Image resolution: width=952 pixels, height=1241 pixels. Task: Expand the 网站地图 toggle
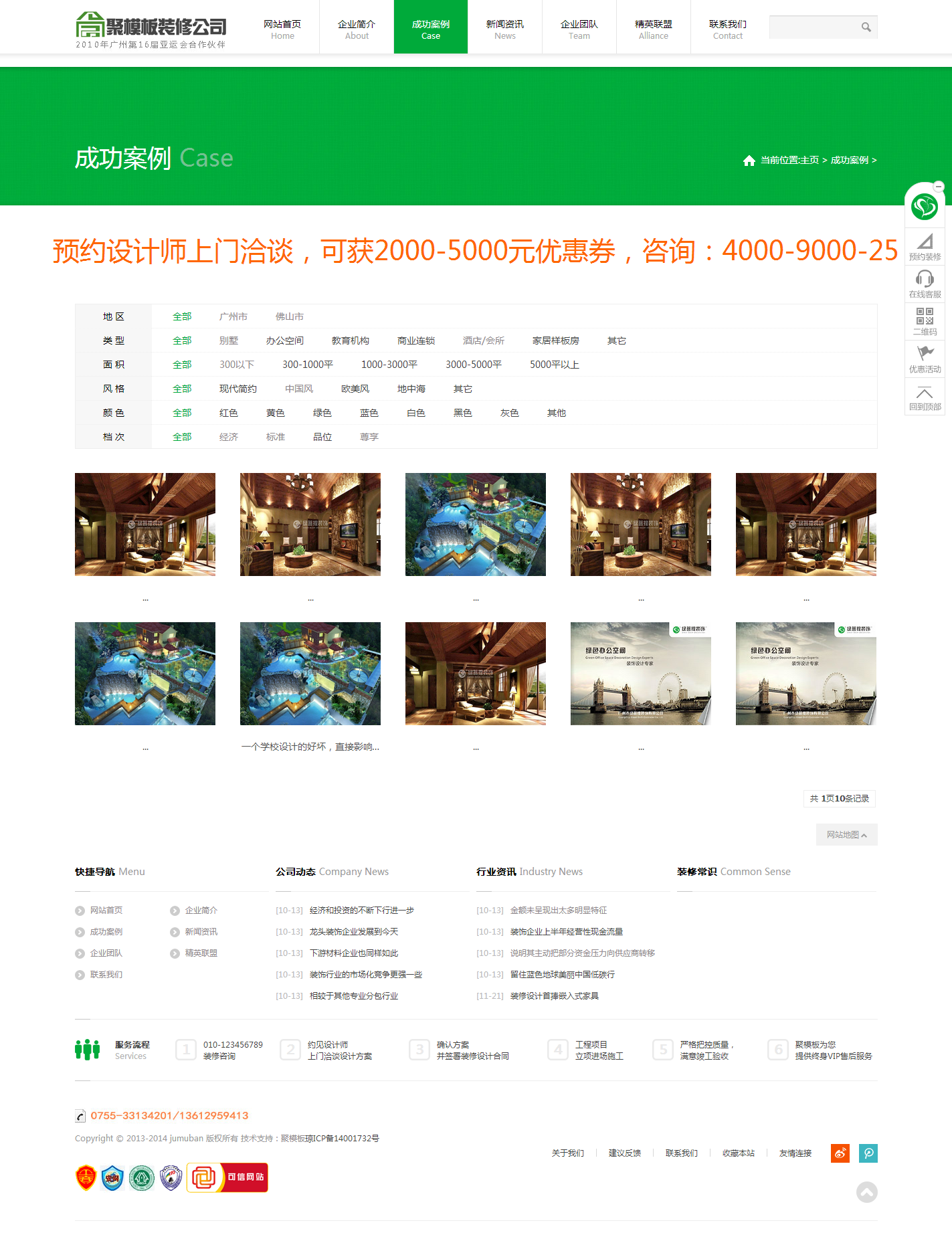(x=846, y=835)
